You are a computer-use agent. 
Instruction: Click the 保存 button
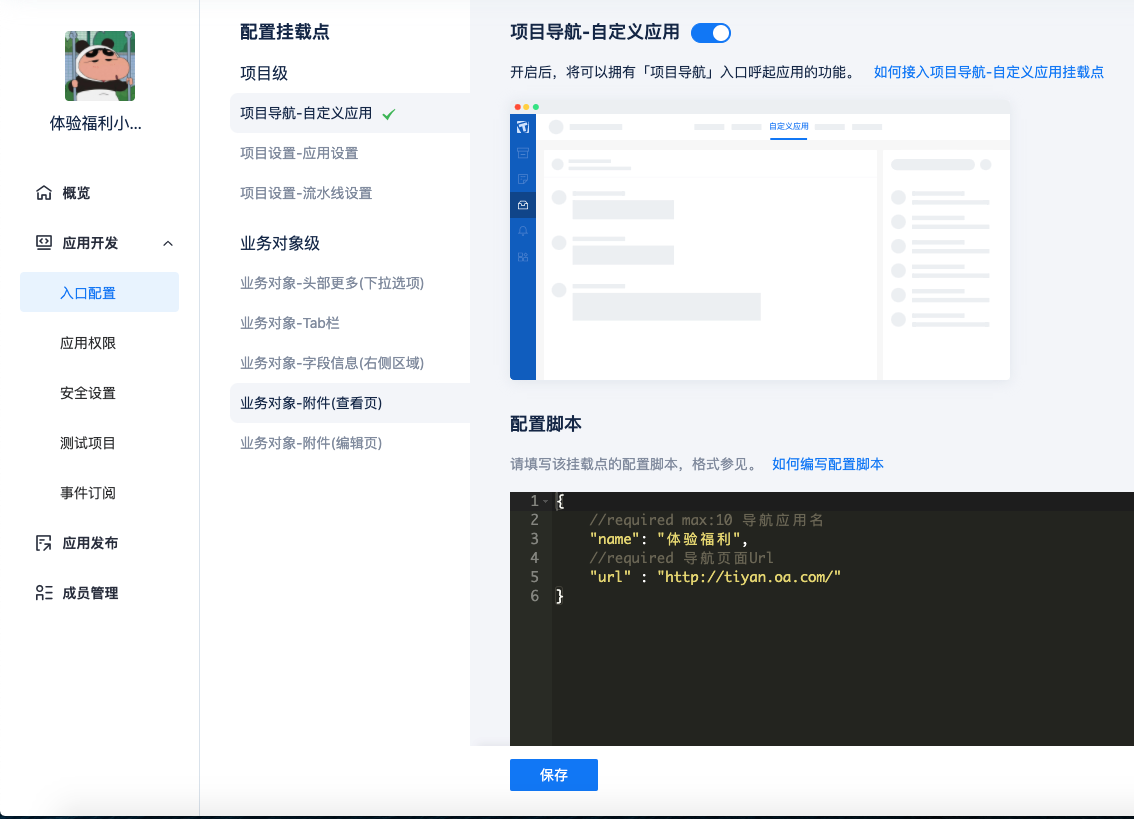[x=553, y=774]
